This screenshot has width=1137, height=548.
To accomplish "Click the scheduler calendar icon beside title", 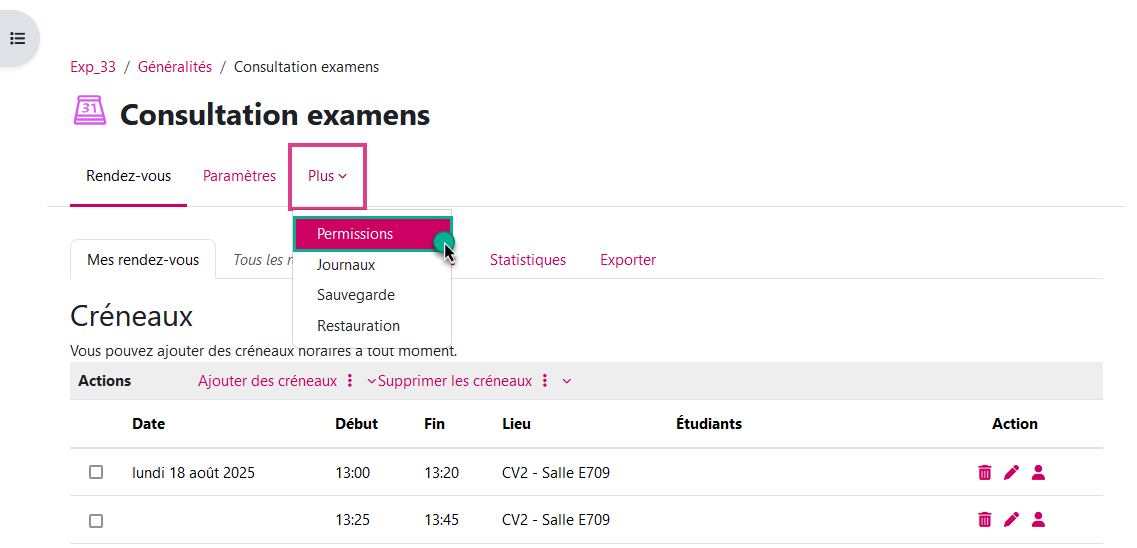I will coord(90,111).
